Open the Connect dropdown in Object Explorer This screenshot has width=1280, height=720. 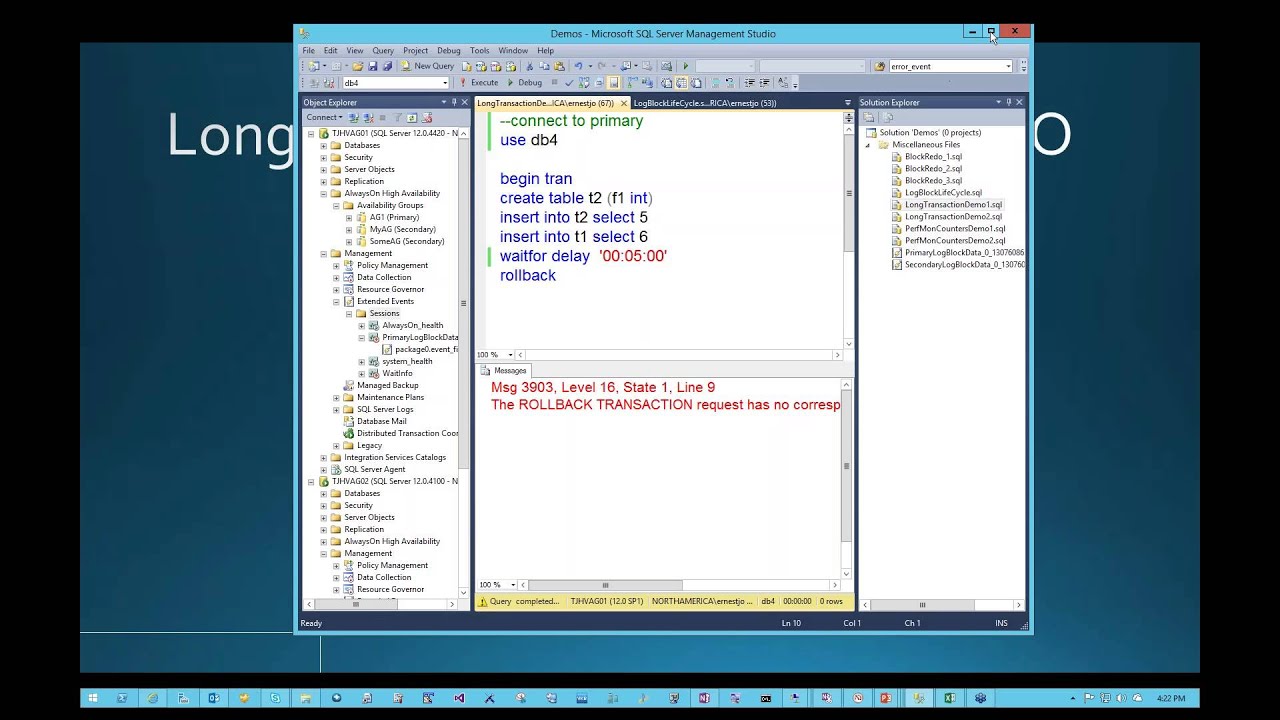[x=324, y=118]
